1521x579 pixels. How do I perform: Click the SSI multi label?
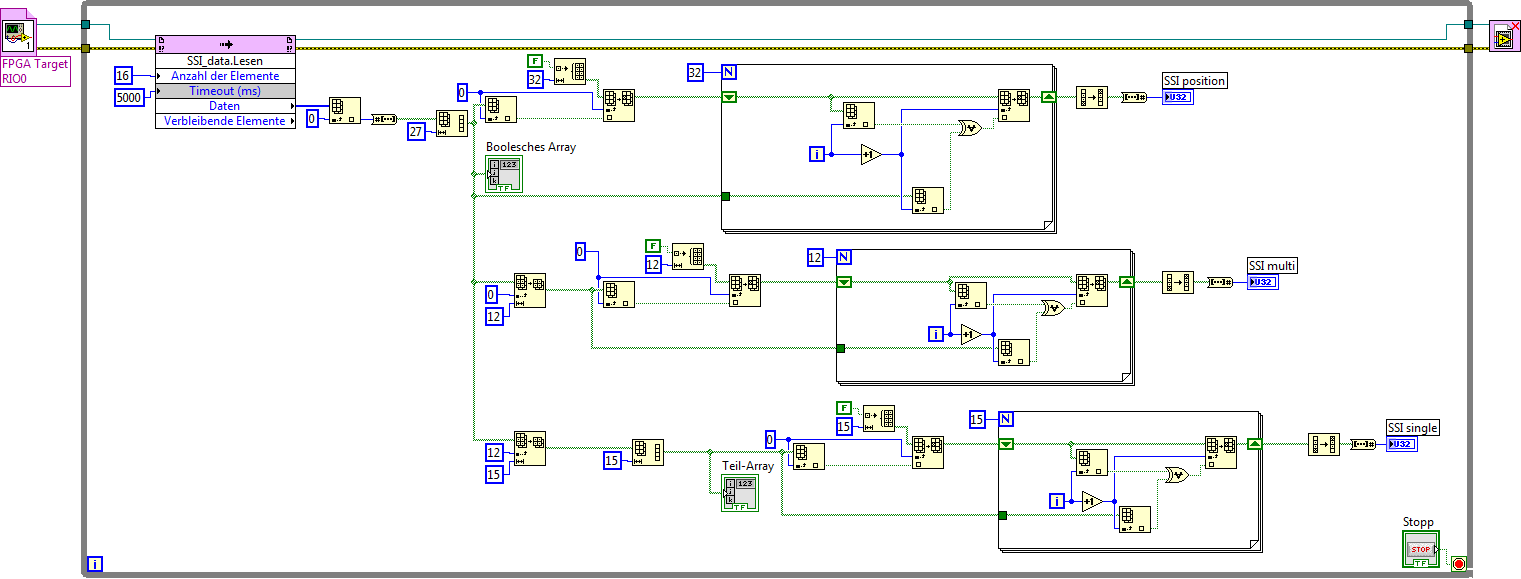coord(1272,265)
